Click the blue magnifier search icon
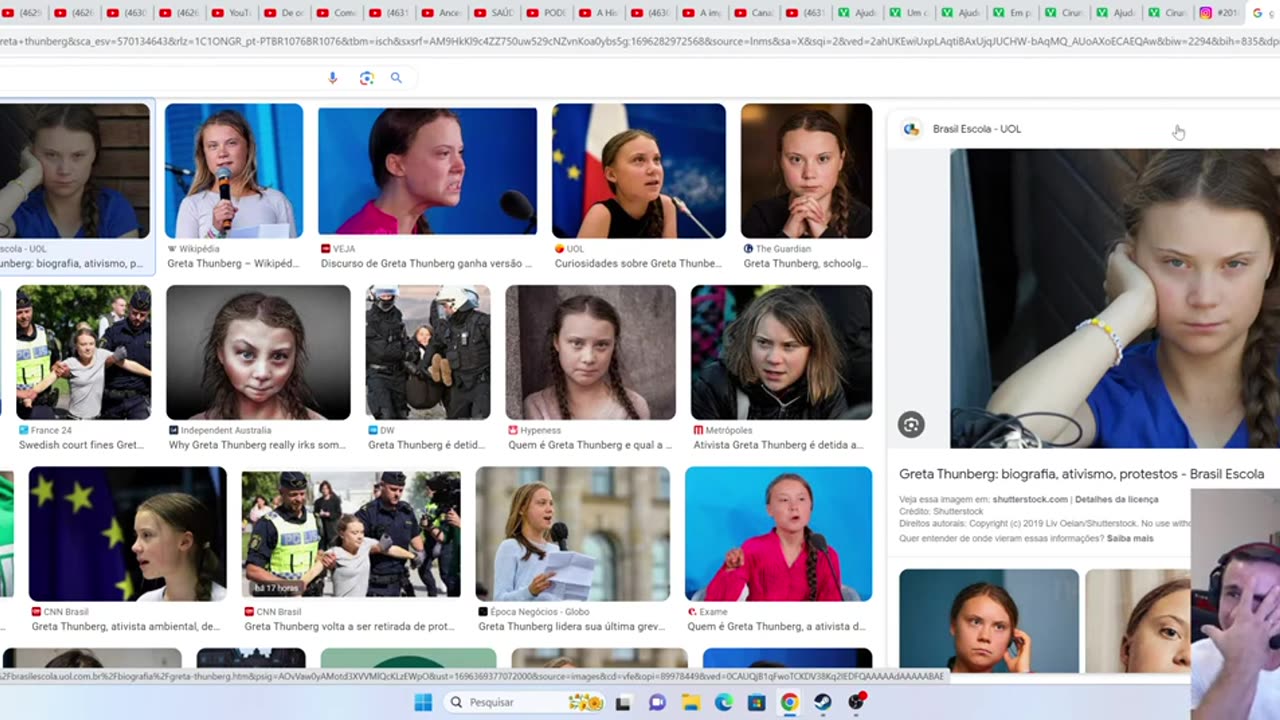 click(396, 78)
